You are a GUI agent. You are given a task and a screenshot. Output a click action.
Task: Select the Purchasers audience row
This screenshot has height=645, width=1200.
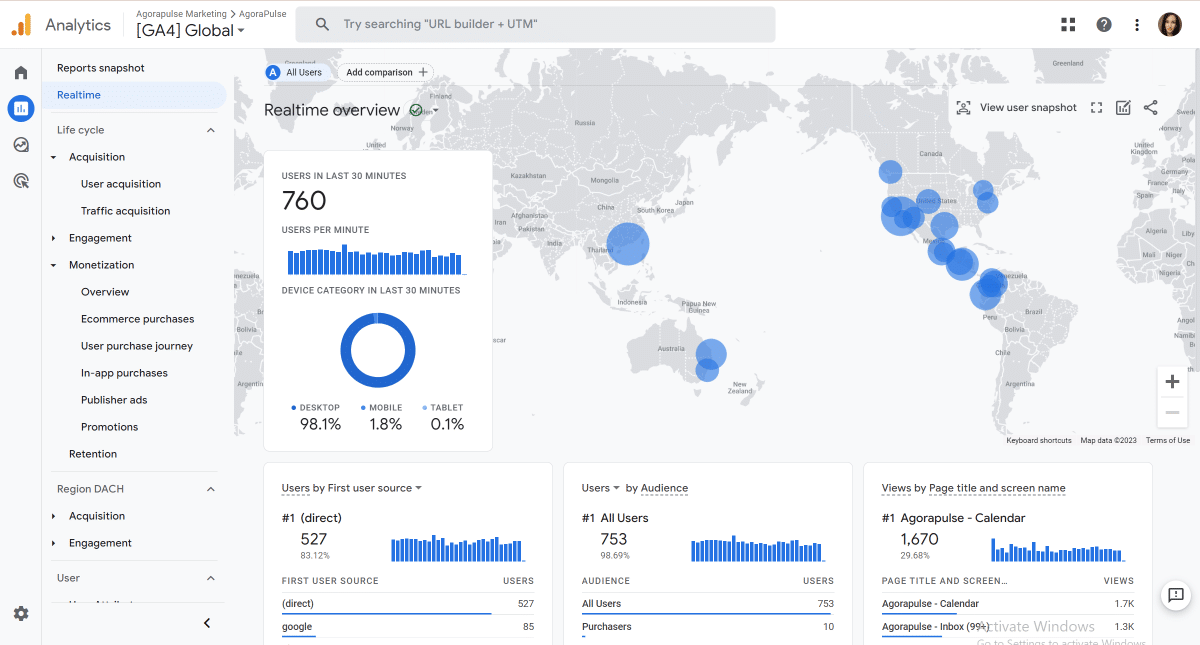(x=708, y=627)
